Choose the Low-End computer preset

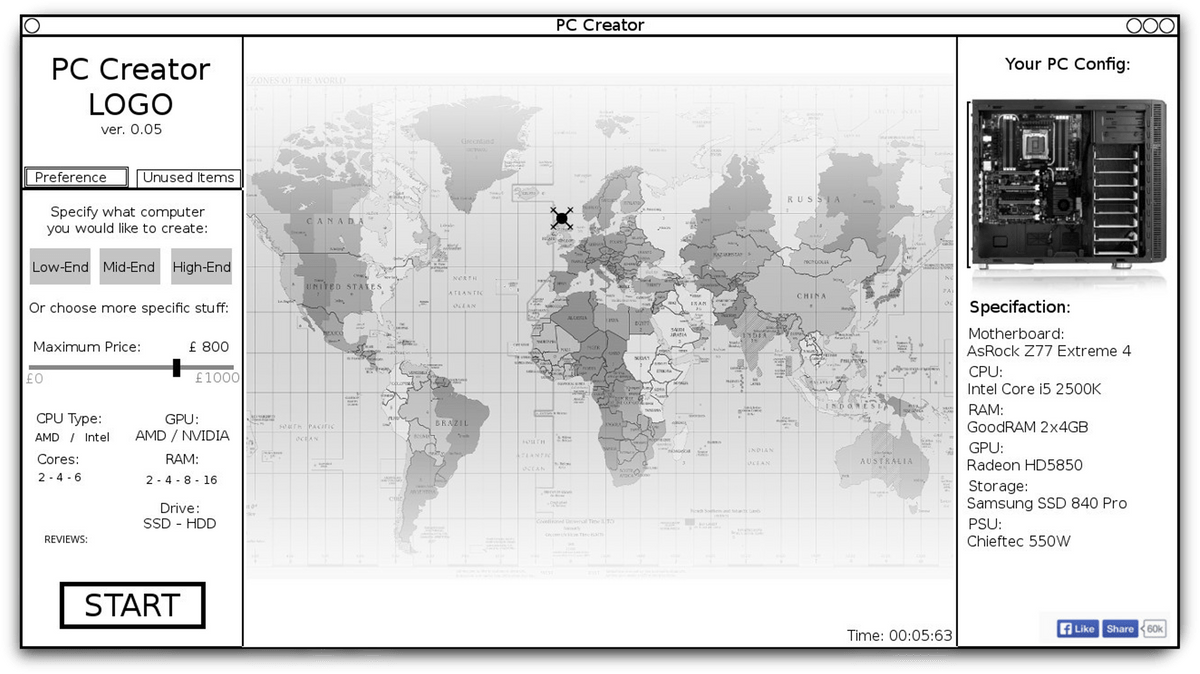[60, 267]
